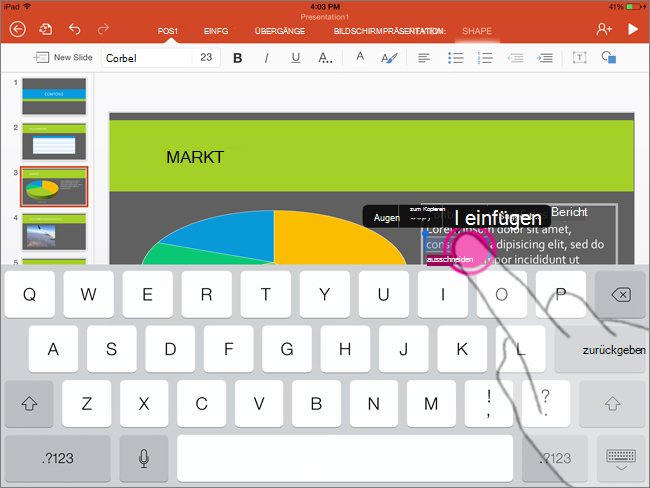Add a New Slide

coord(63,58)
